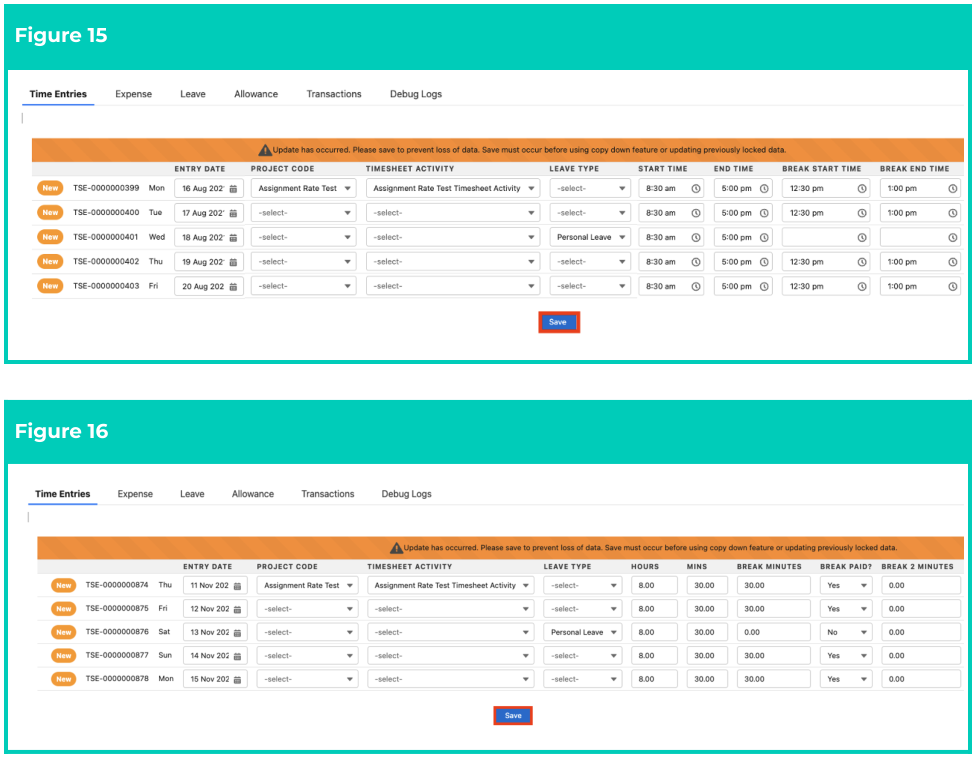Open Project Code dropdown for TSE-0000000399
This screenshot has width=976, height=758.
304,189
